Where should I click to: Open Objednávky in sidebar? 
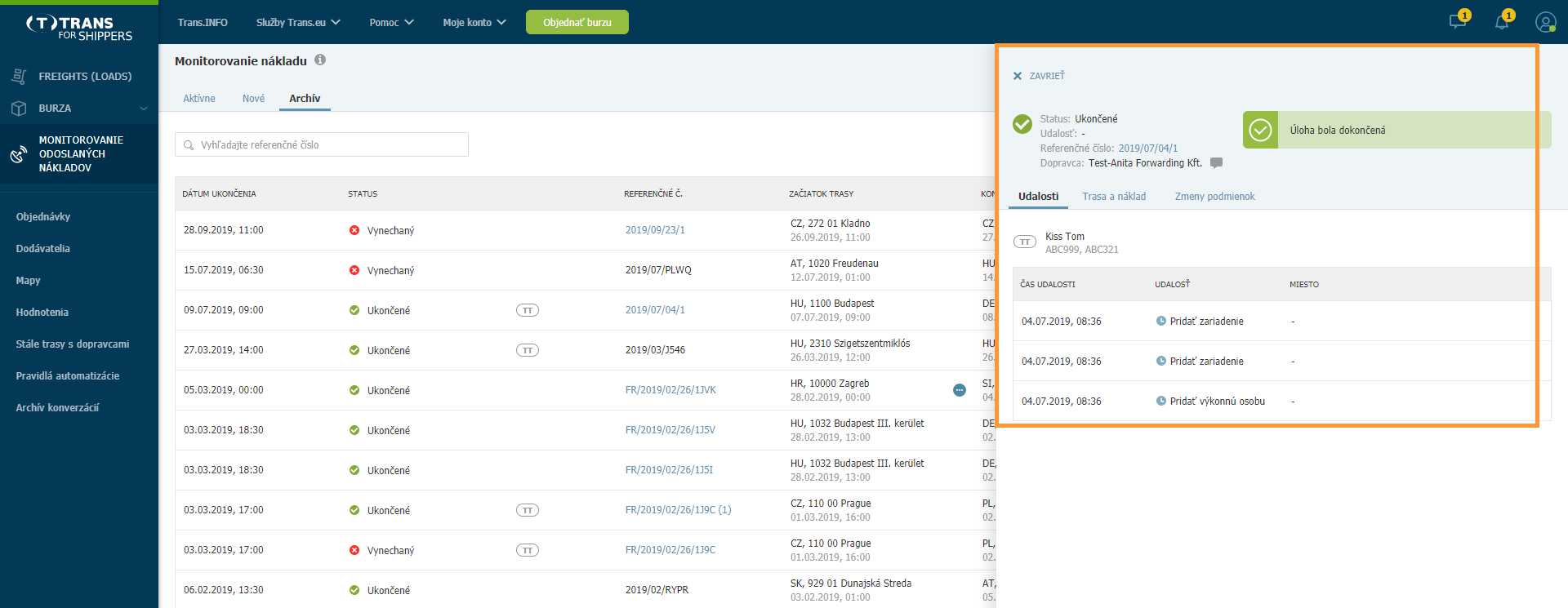point(43,216)
